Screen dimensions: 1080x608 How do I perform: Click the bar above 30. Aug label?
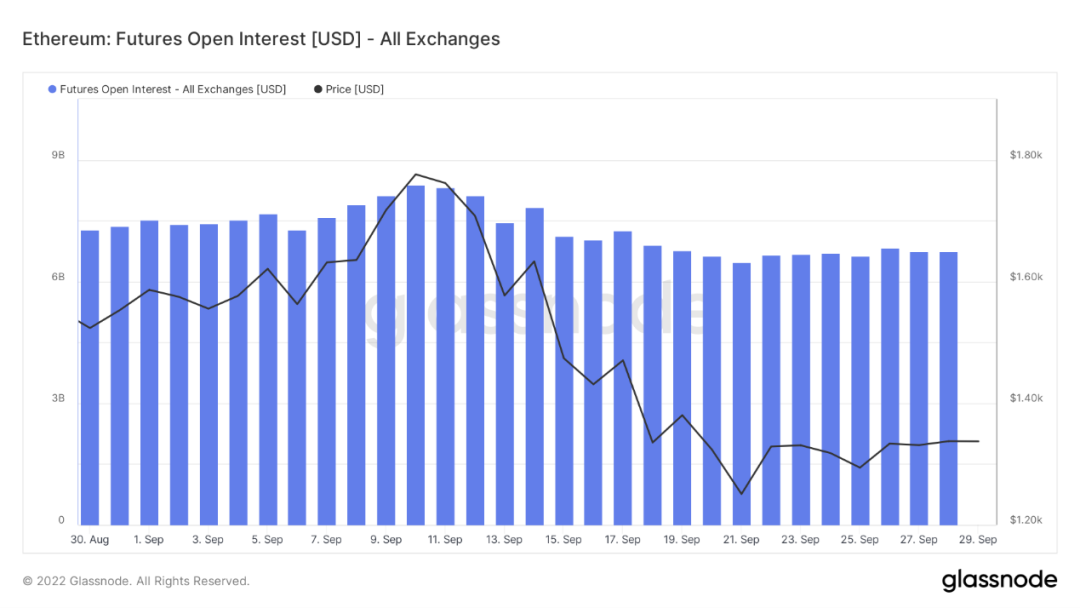[x=90, y=378]
